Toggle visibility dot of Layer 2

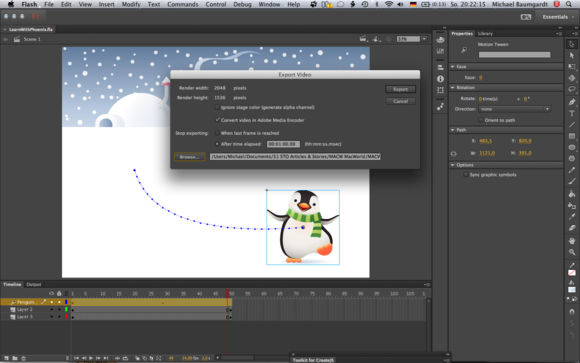click(52, 309)
